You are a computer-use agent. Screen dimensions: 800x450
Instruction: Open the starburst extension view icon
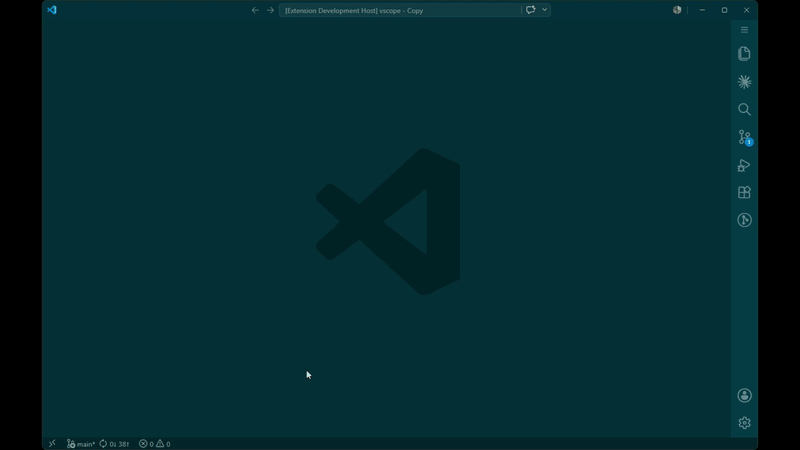(x=744, y=82)
